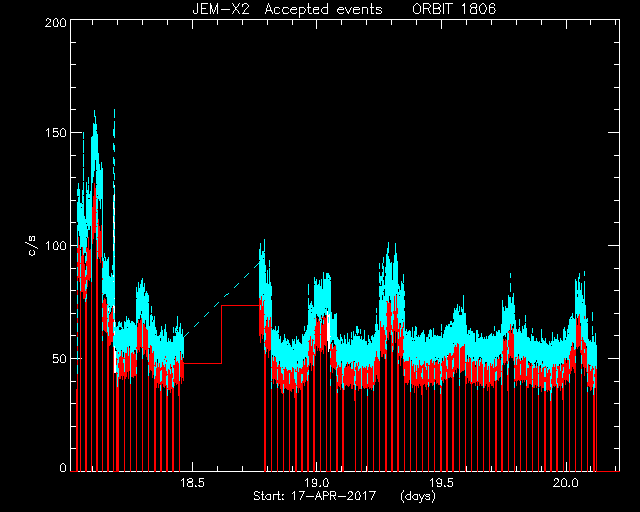640x512 pixels.
Task: Click the y-axis label "c/s"
Action: pyautogui.click(x=33, y=245)
